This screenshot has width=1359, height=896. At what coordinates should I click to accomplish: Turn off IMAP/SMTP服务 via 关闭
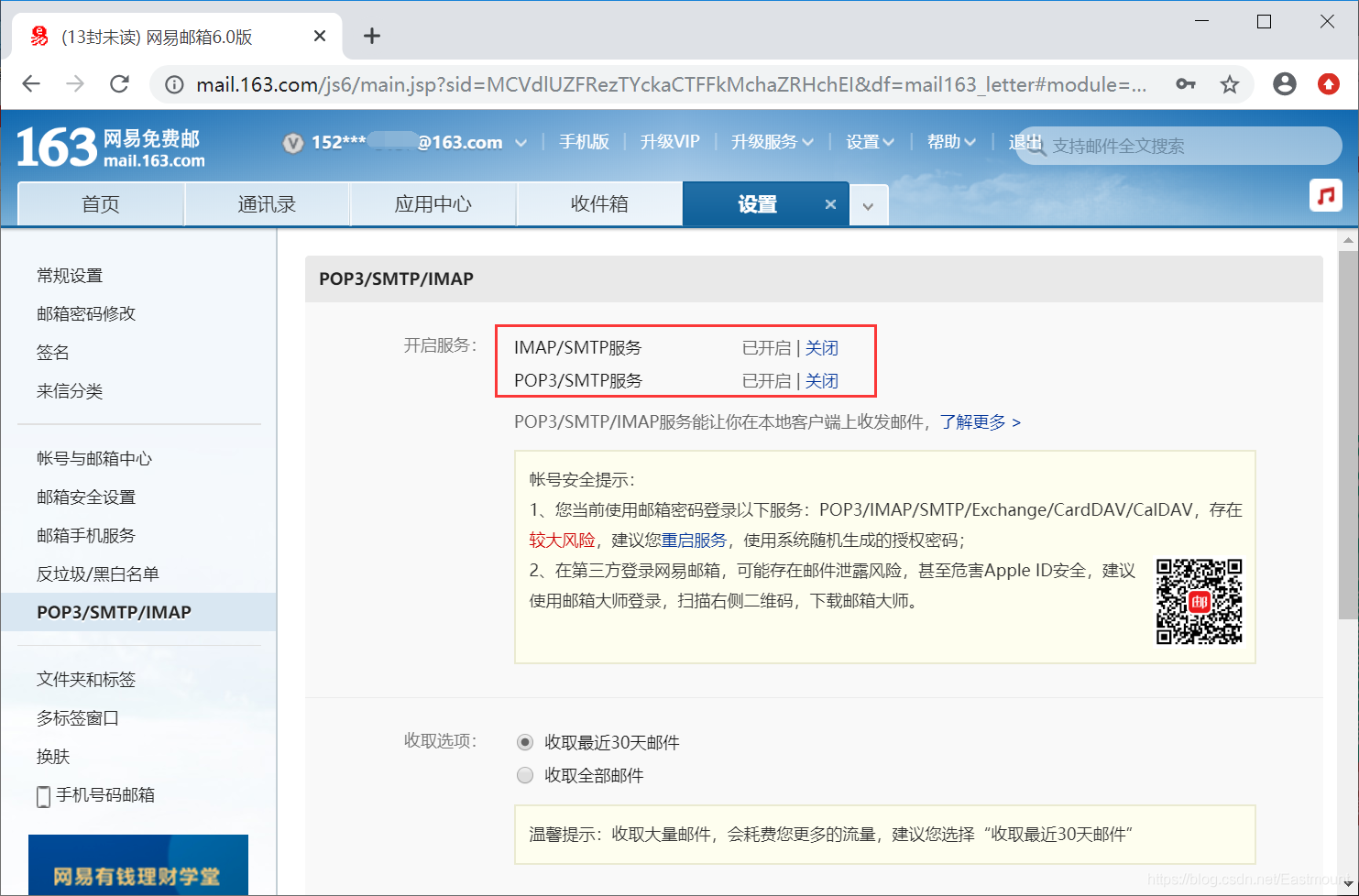[x=822, y=348]
